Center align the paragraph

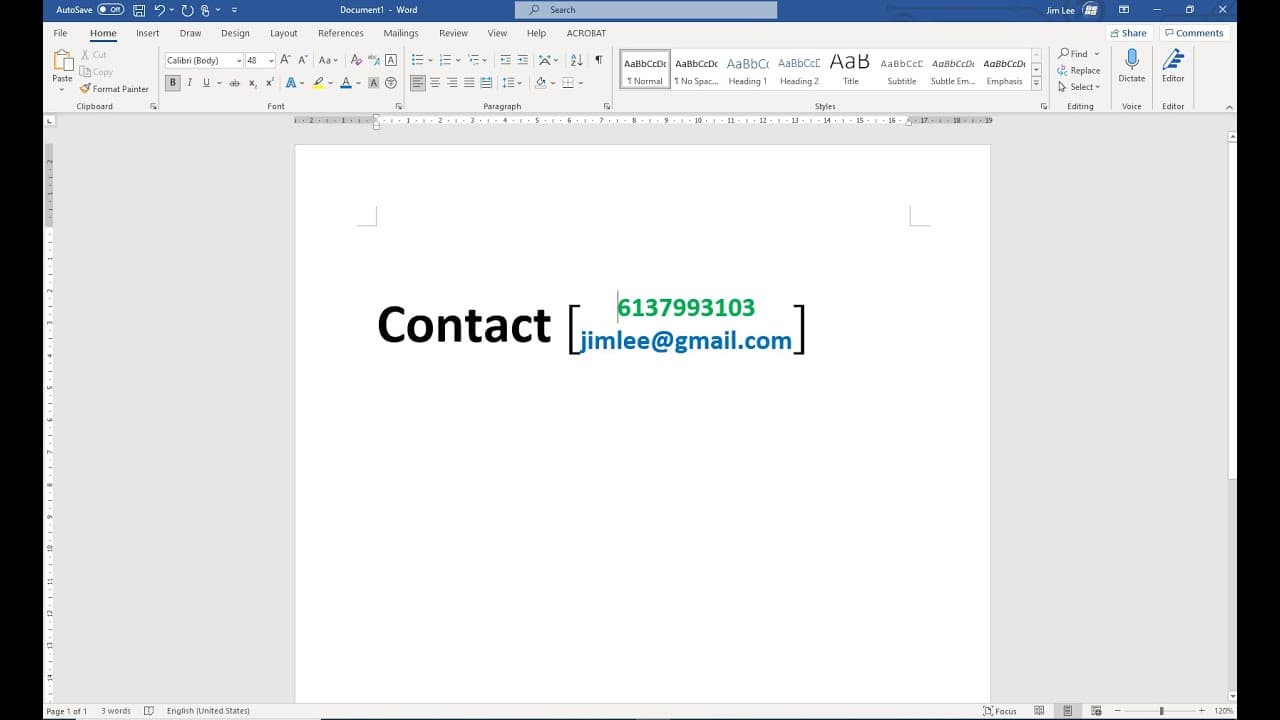tap(435, 83)
